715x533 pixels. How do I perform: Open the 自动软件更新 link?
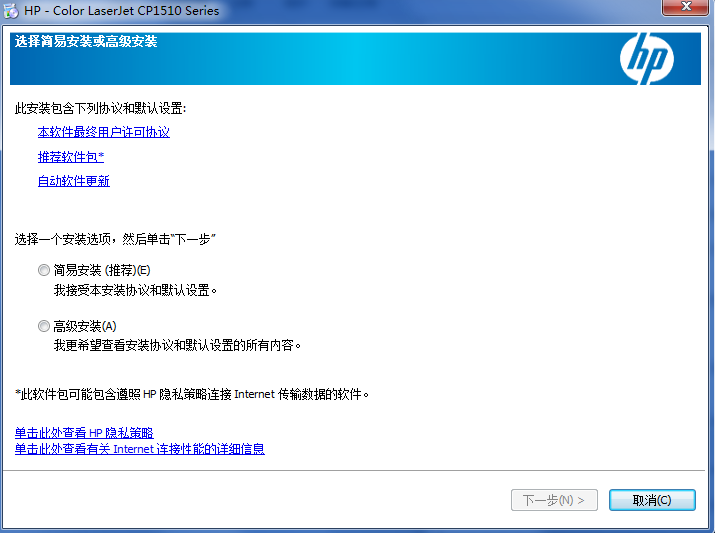(73, 181)
